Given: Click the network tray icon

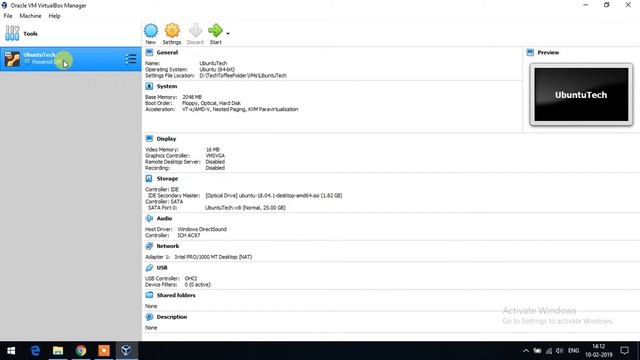Looking at the screenshot, I should 549,351.
